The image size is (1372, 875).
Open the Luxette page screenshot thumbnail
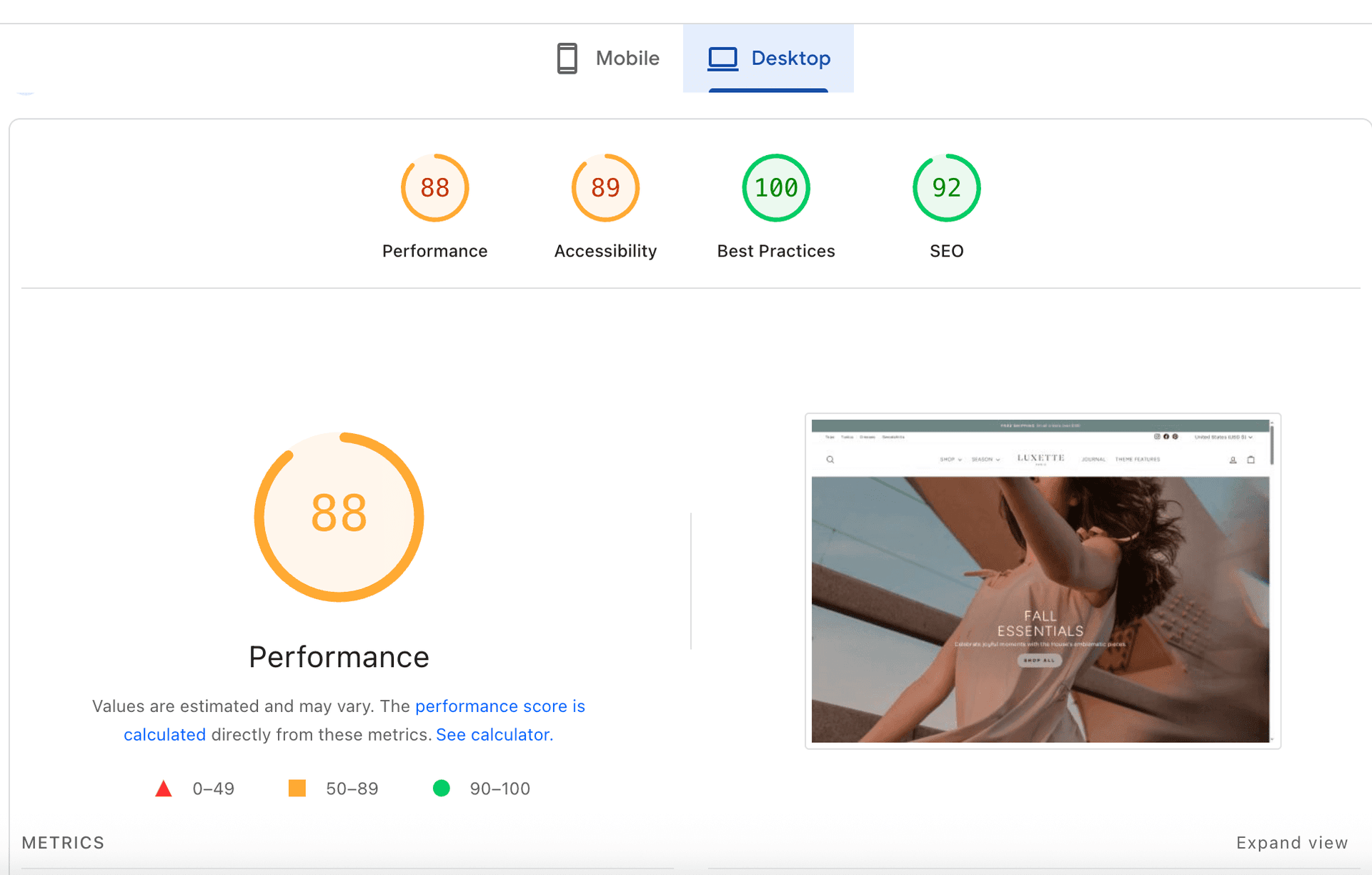click(1043, 581)
